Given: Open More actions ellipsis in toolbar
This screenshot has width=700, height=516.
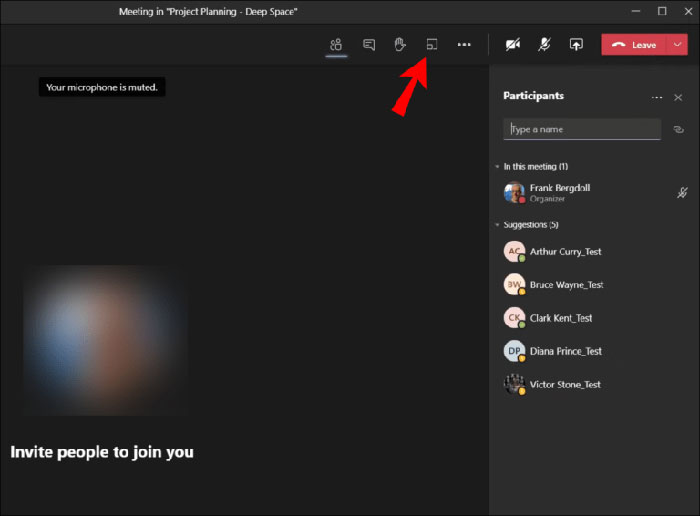Looking at the screenshot, I should 464,45.
